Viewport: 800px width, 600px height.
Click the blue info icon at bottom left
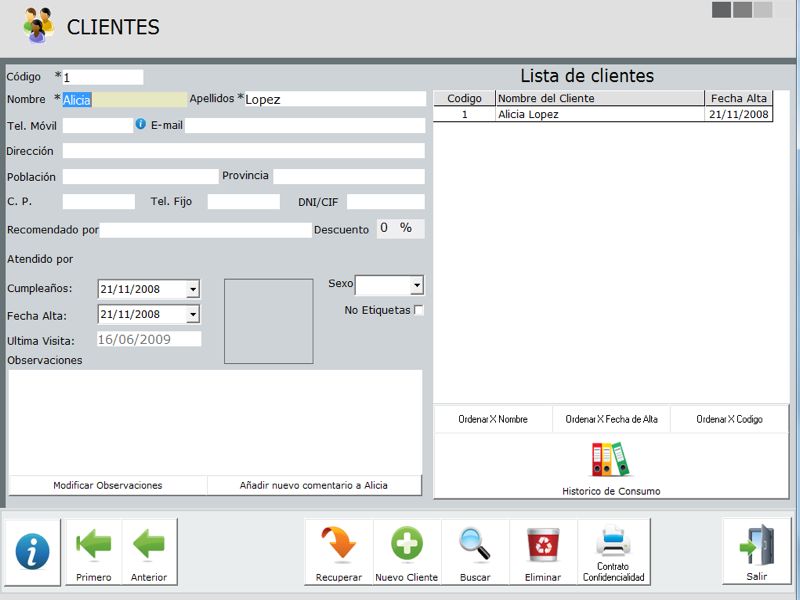32,551
